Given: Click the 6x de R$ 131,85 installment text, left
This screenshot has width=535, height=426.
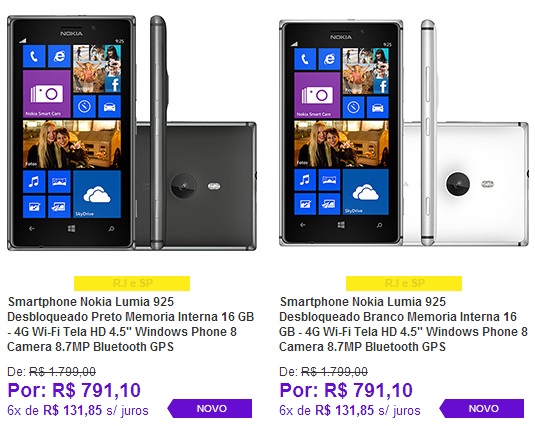Looking at the screenshot, I should (x=78, y=410).
